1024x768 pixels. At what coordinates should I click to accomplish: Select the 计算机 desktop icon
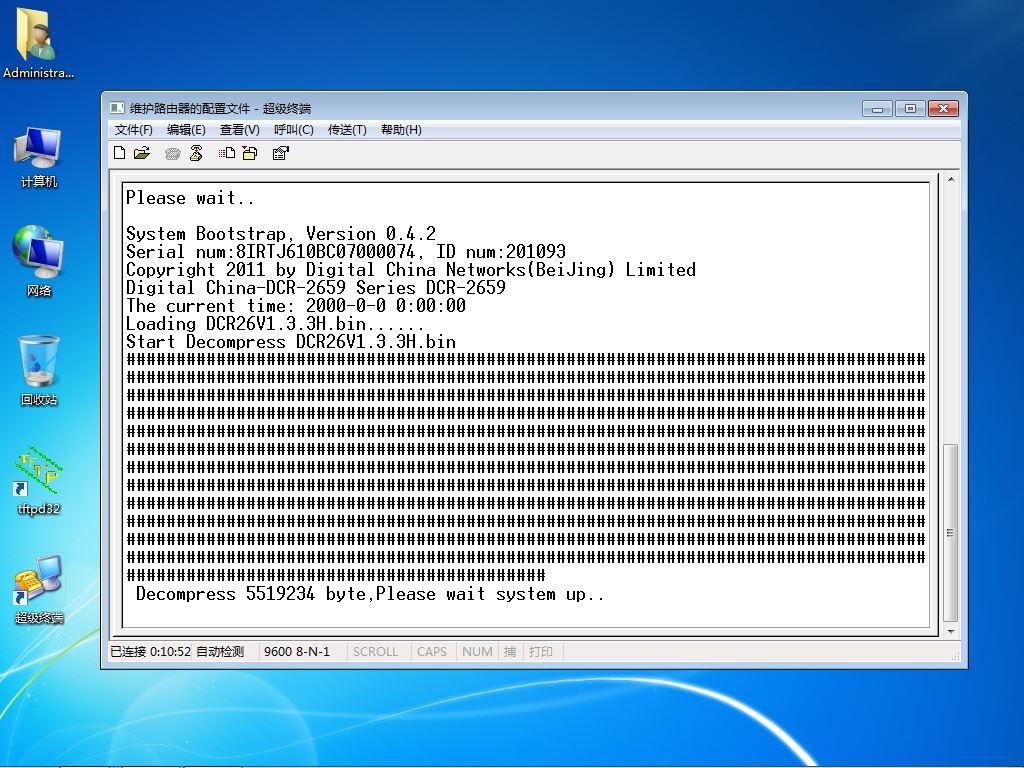tap(39, 157)
